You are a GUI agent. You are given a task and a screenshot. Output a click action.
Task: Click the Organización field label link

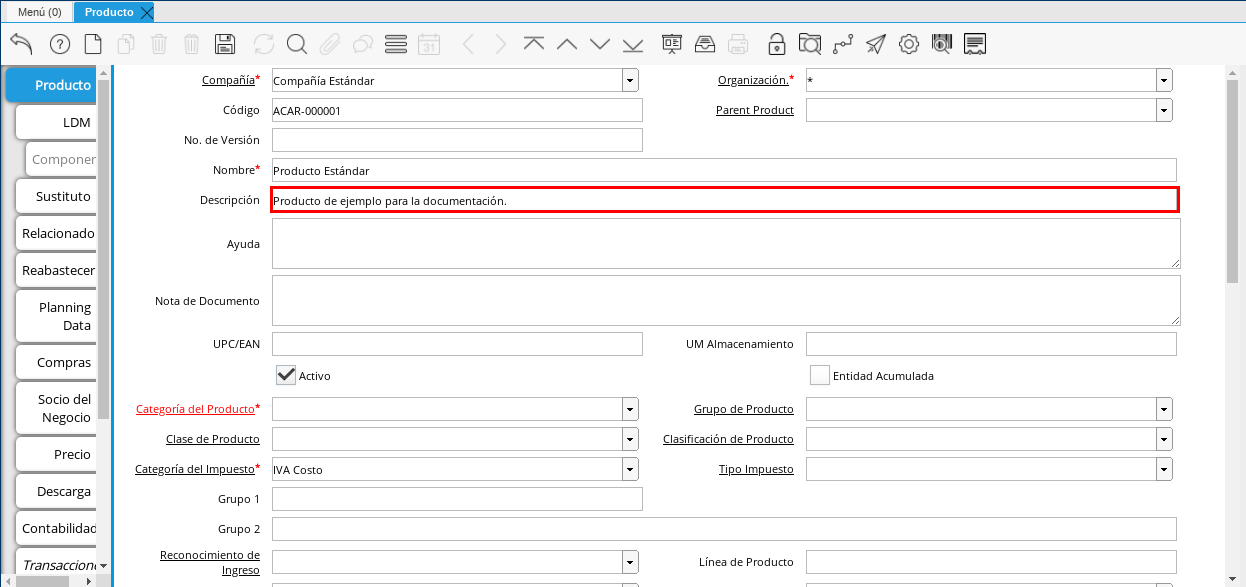pos(753,80)
